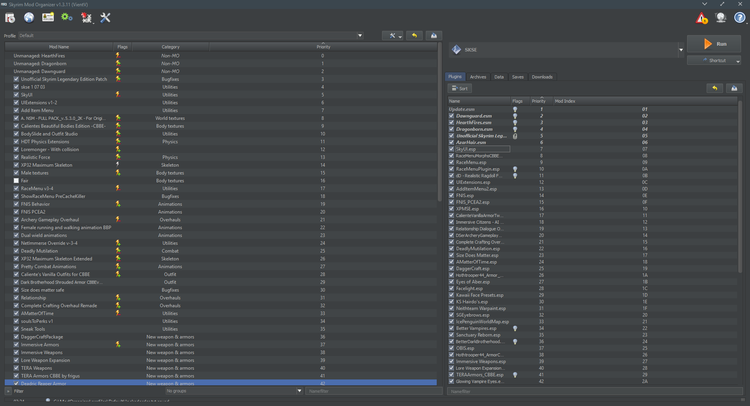The image size is (750, 406).
Task: Click the create backup icon in plugins pane
Action: click(734, 88)
